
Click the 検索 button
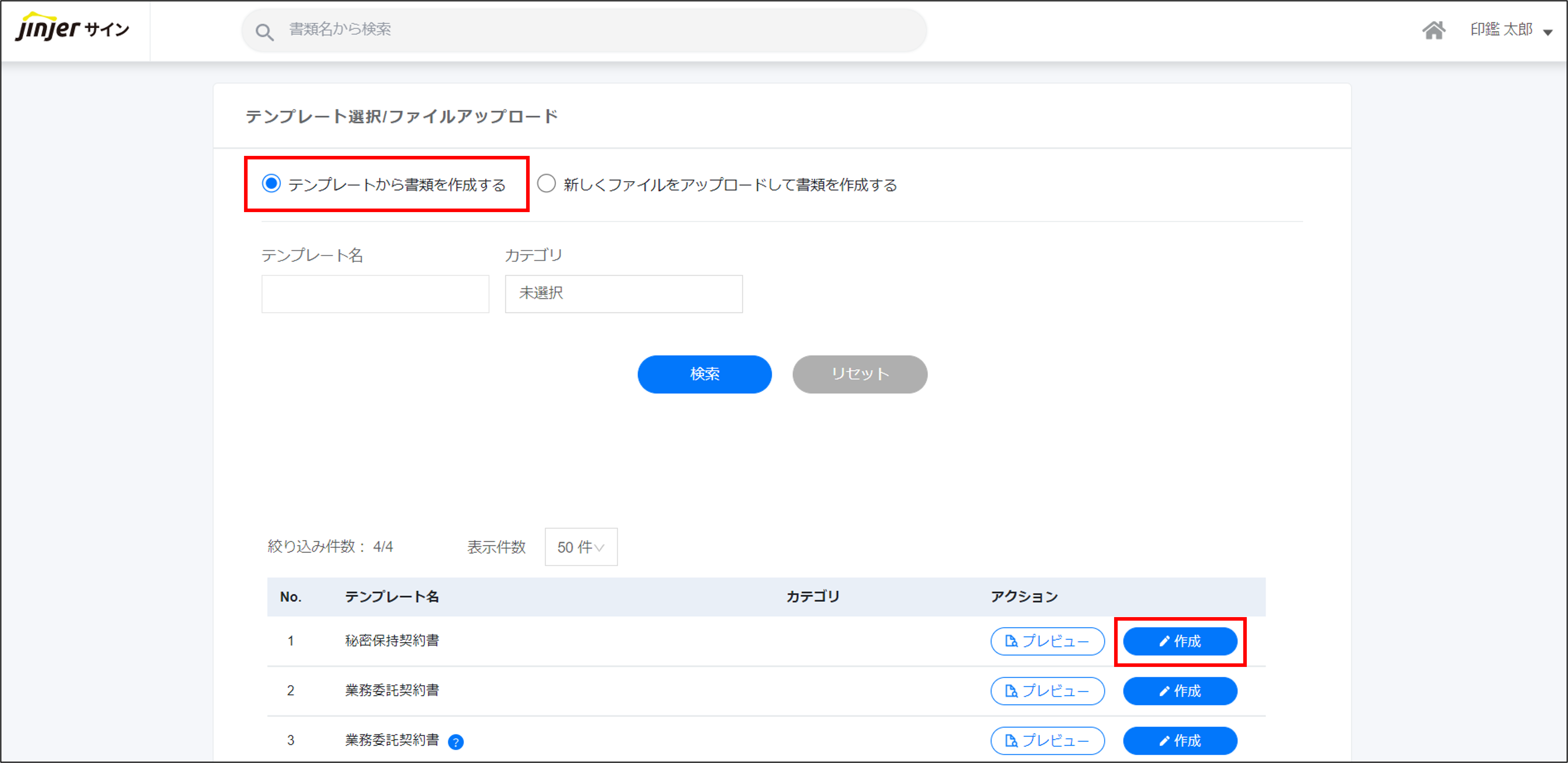coord(704,374)
